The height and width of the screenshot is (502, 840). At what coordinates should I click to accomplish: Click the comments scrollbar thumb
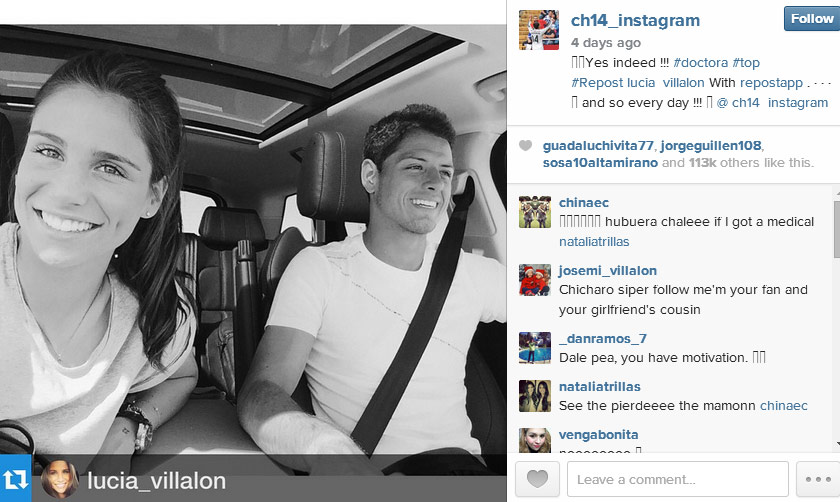point(837,229)
